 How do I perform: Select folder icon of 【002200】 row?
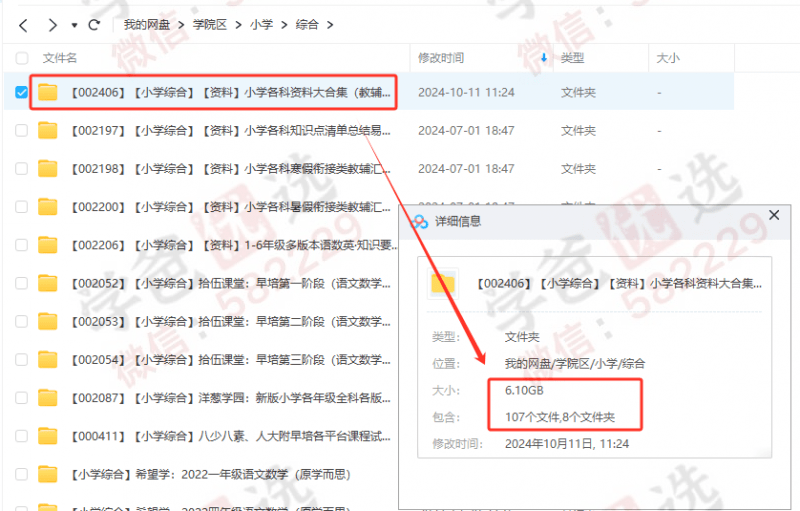pos(47,207)
